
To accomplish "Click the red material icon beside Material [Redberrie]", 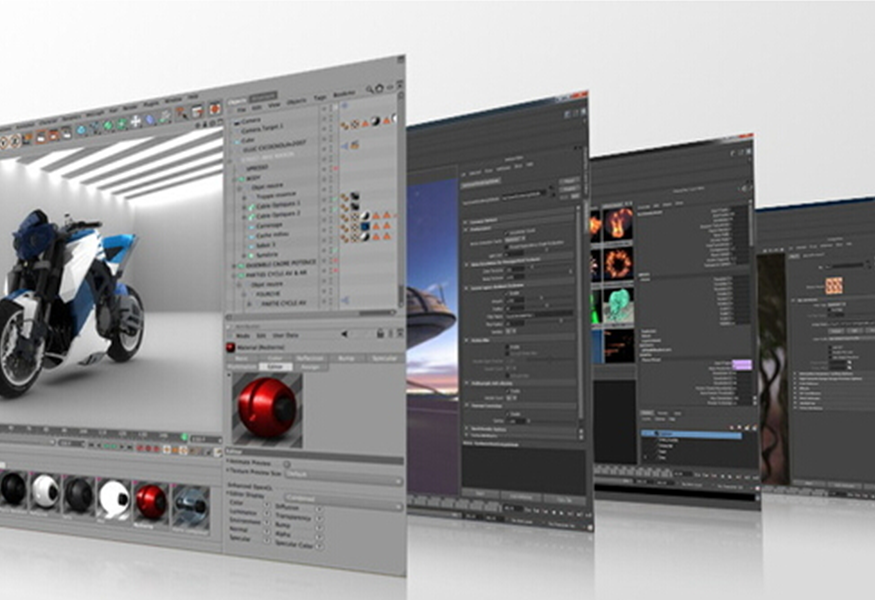I will click(x=230, y=348).
